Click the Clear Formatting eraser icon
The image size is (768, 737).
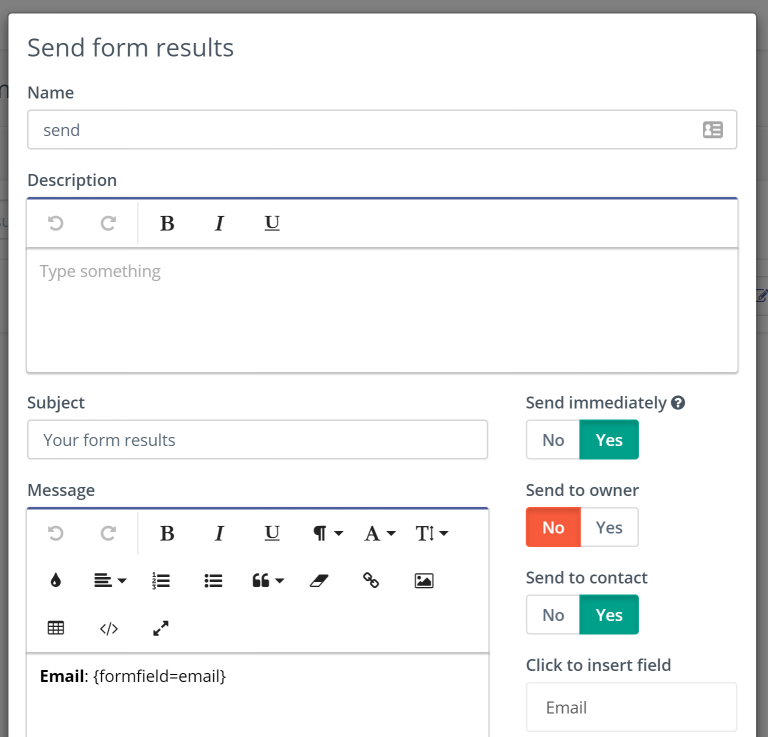click(319, 580)
